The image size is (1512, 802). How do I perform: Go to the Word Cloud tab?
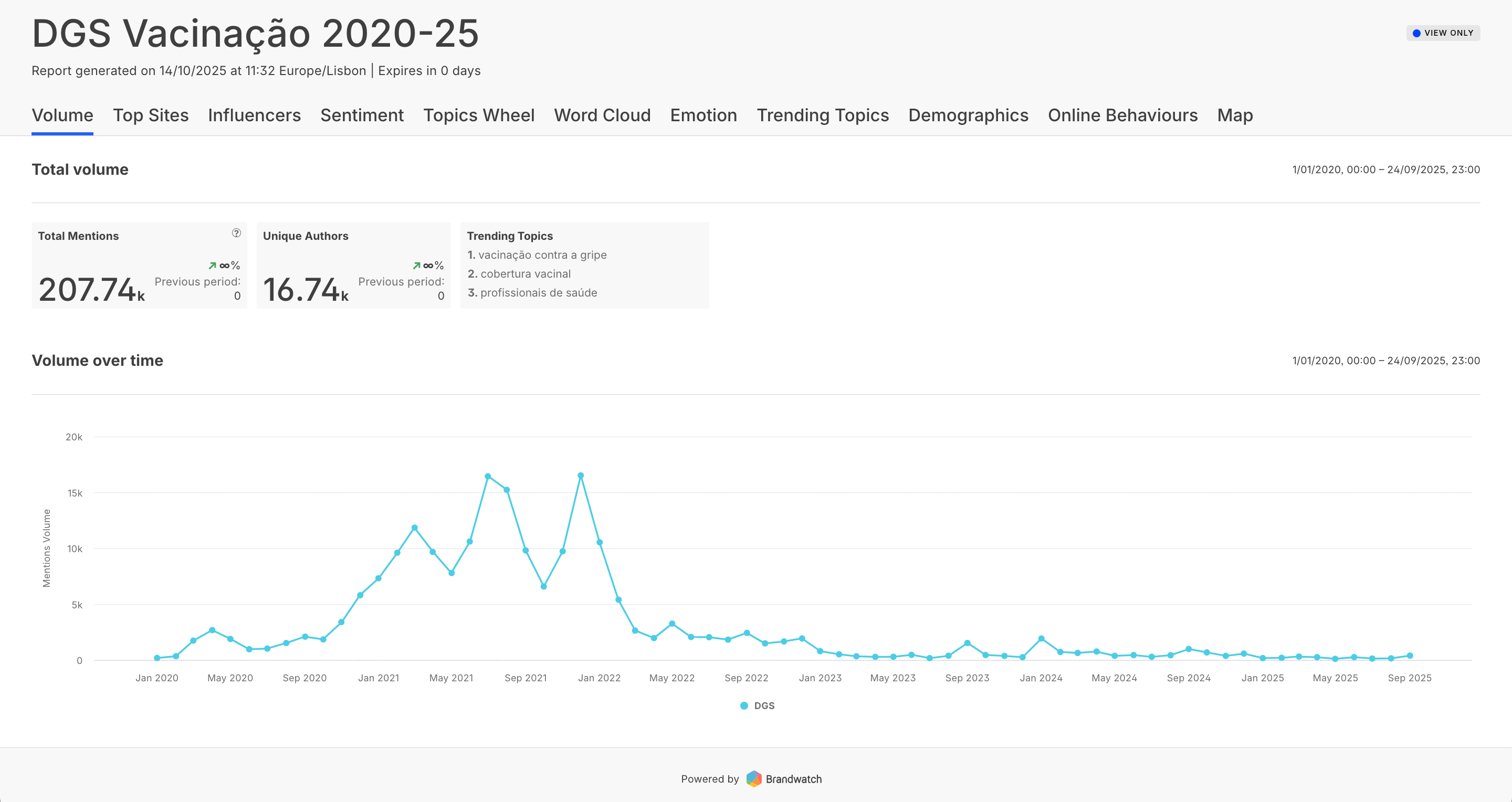pyautogui.click(x=602, y=115)
